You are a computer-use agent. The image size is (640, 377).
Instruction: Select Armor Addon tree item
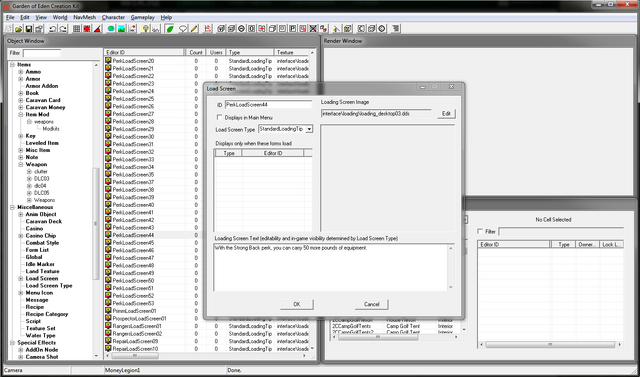42,86
